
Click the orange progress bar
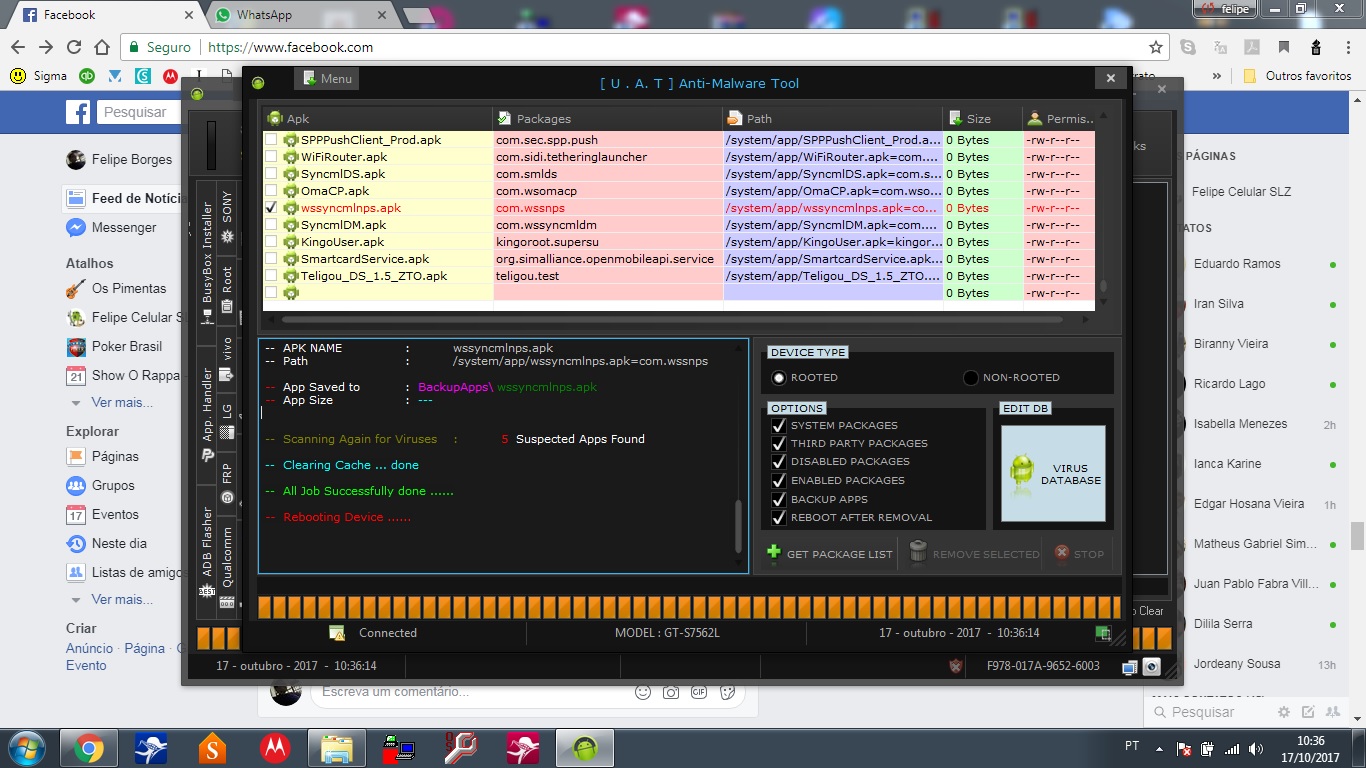click(689, 607)
